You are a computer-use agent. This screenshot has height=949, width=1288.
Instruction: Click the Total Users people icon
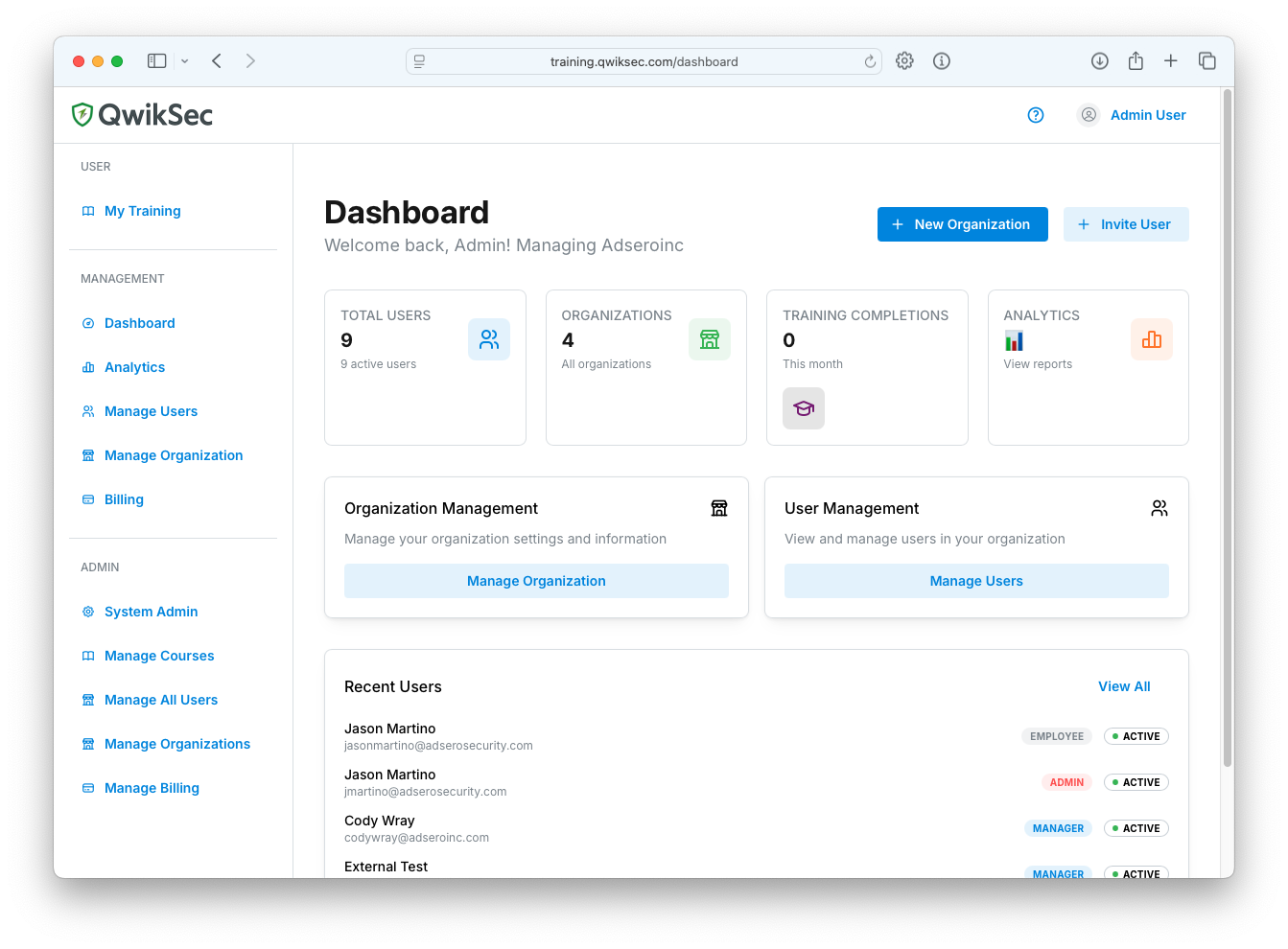pyautogui.click(x=489, y=339)
